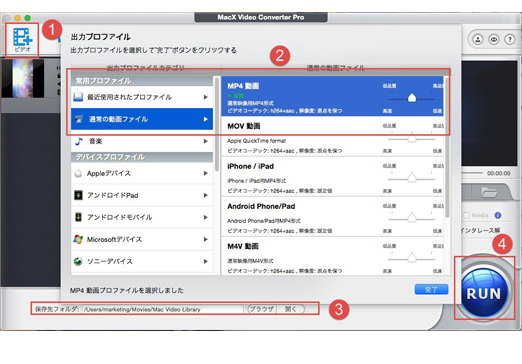
Task: Click the 保存先フォルダ path field
Action: tap(163, 309)
